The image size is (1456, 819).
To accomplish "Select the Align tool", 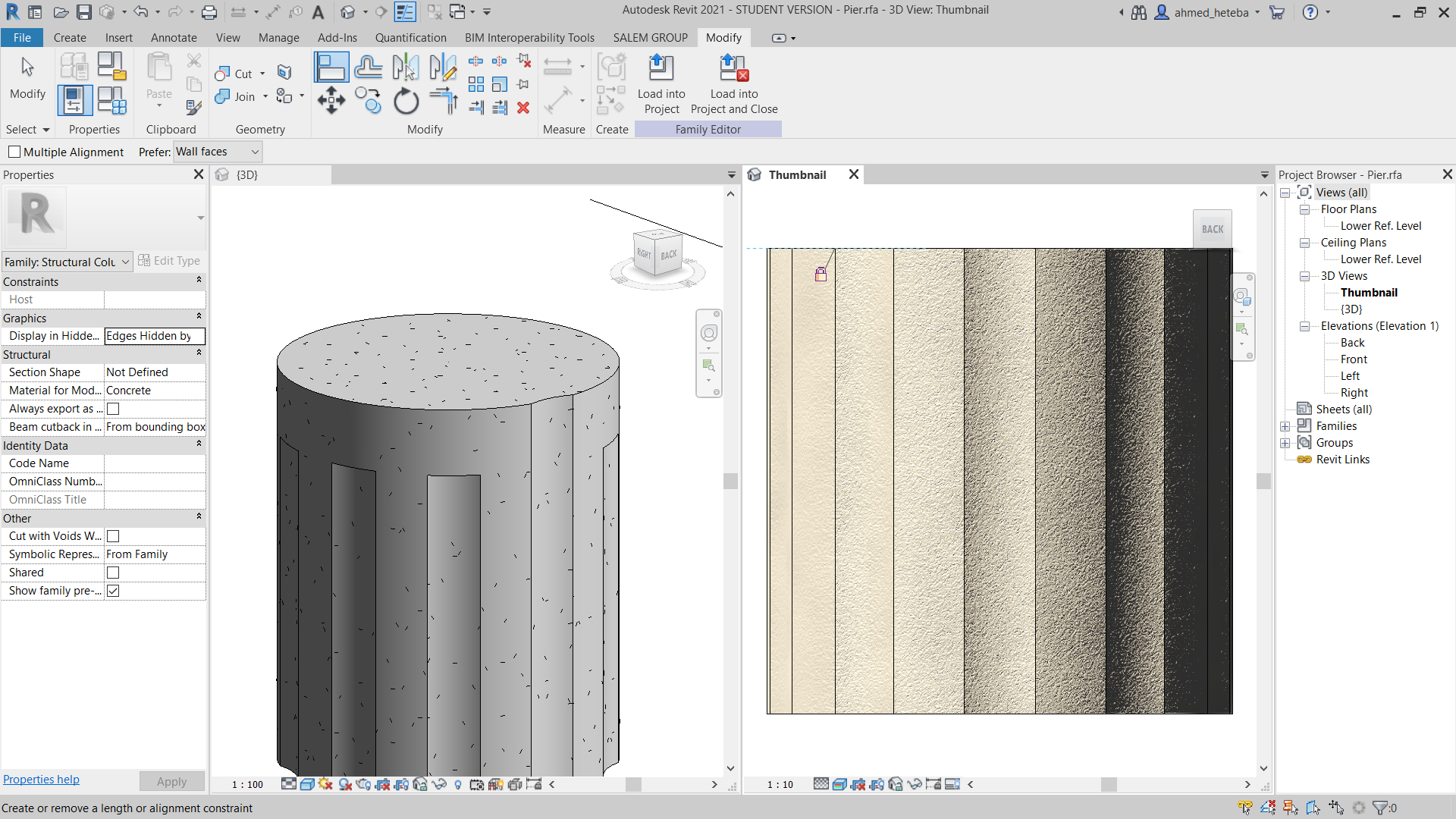I will 331,67.
